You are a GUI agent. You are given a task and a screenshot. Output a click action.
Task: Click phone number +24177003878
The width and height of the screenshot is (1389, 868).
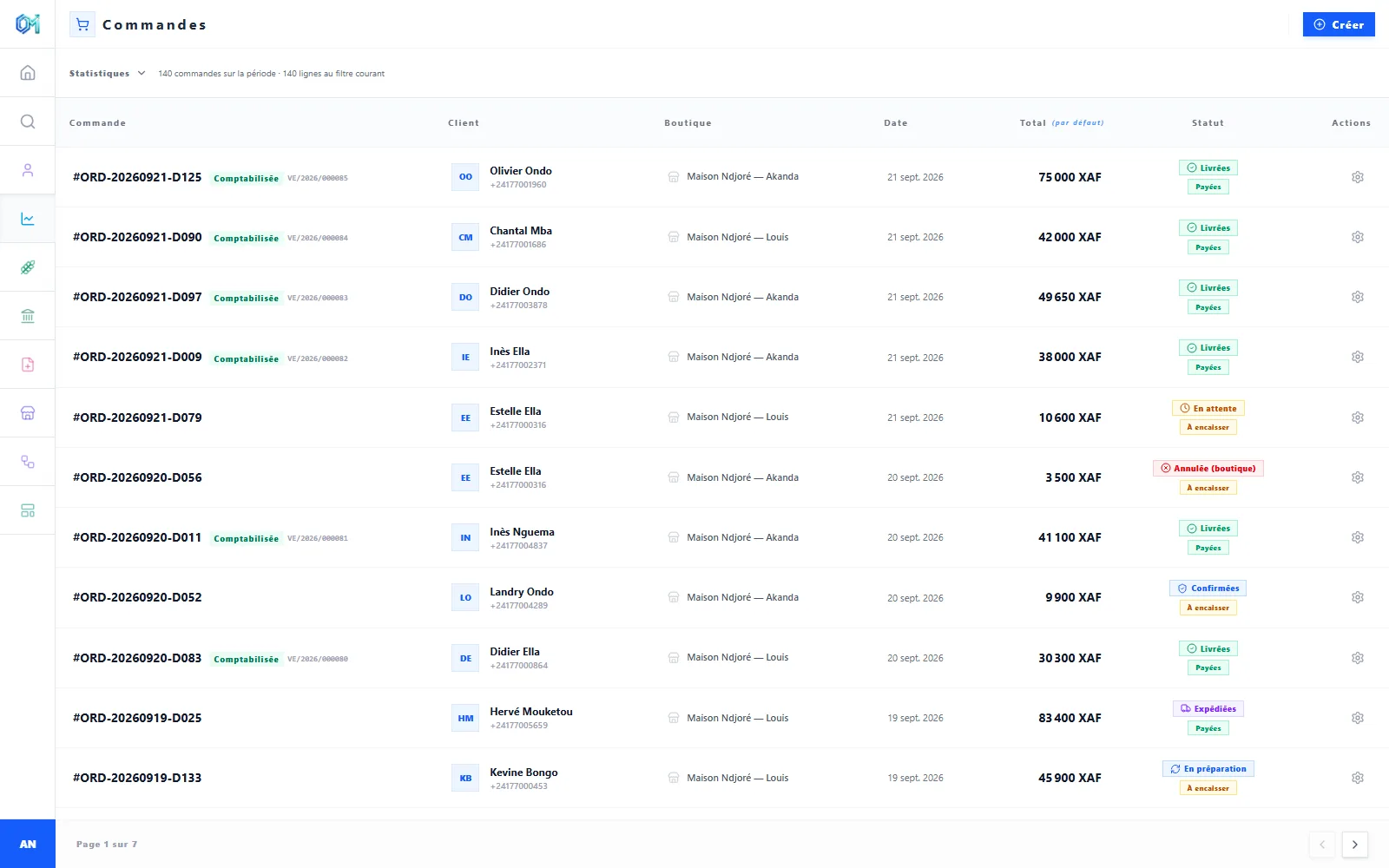pyautogui.click(x=518, y=306)
